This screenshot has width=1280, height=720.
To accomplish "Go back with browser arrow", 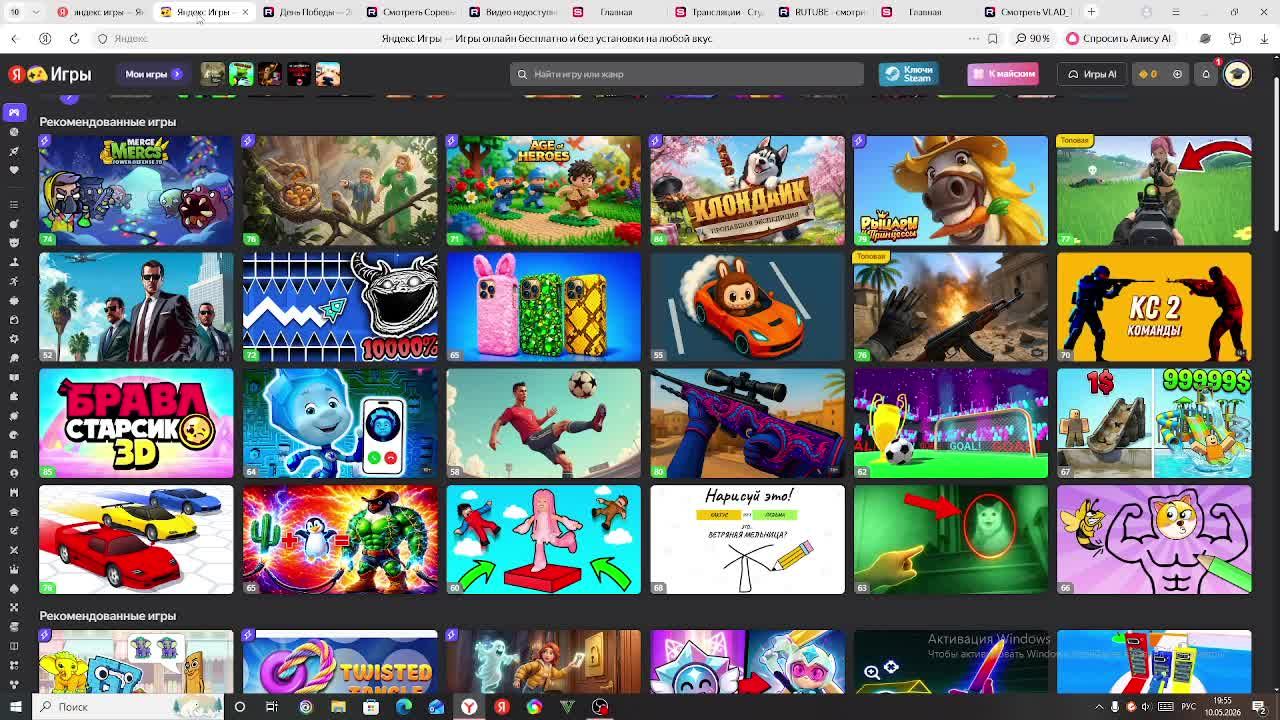I will point(14,38).
